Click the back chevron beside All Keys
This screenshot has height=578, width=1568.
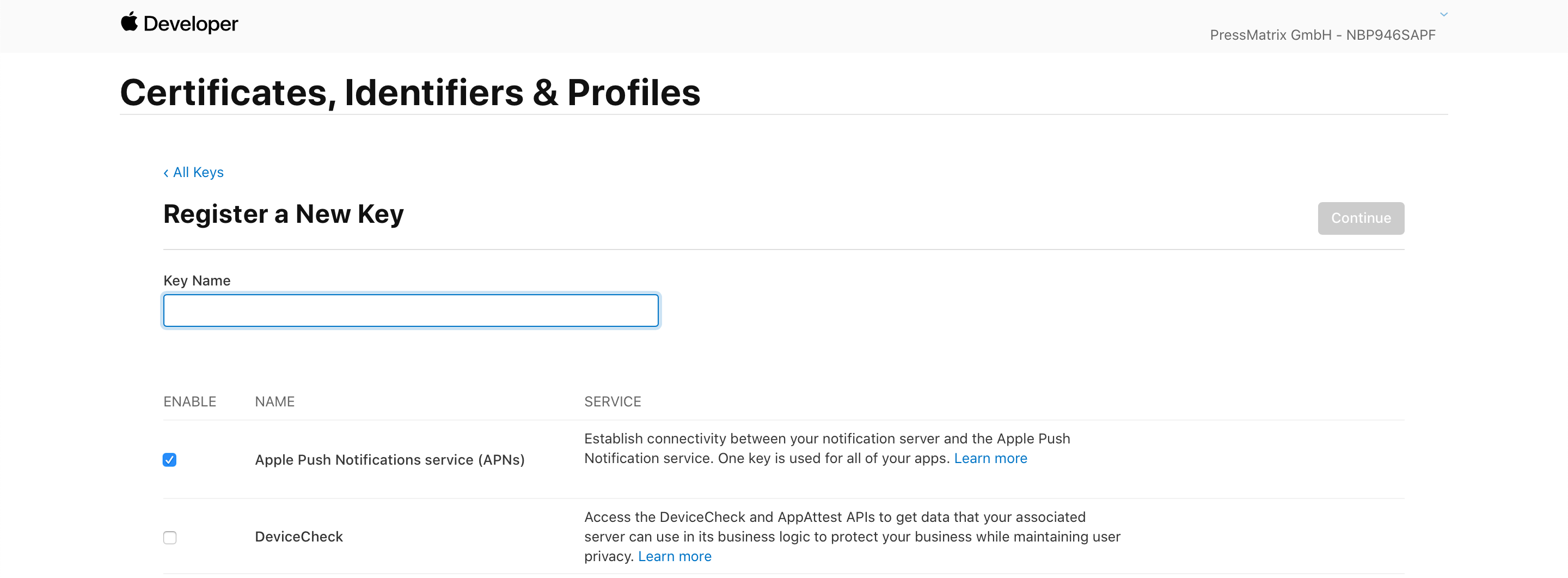click(166, 173)
